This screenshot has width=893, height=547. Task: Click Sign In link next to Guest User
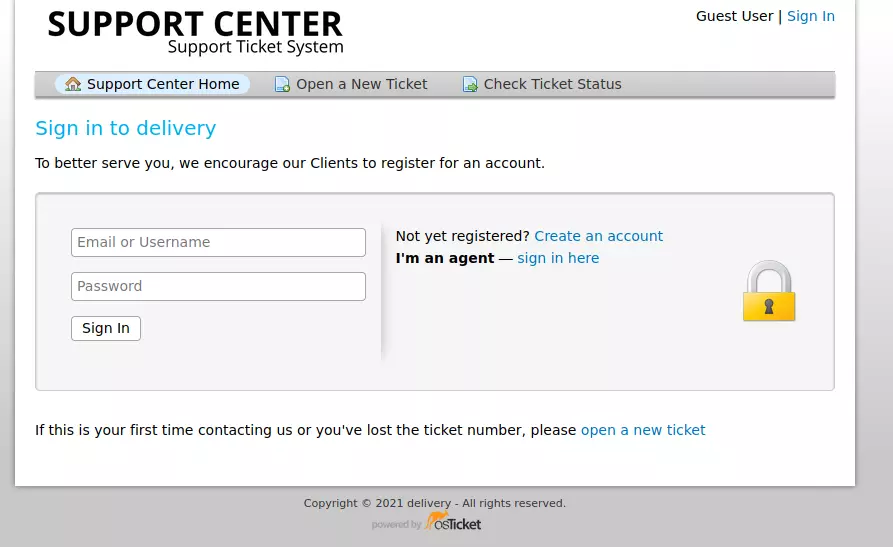(x=810, y=16)
